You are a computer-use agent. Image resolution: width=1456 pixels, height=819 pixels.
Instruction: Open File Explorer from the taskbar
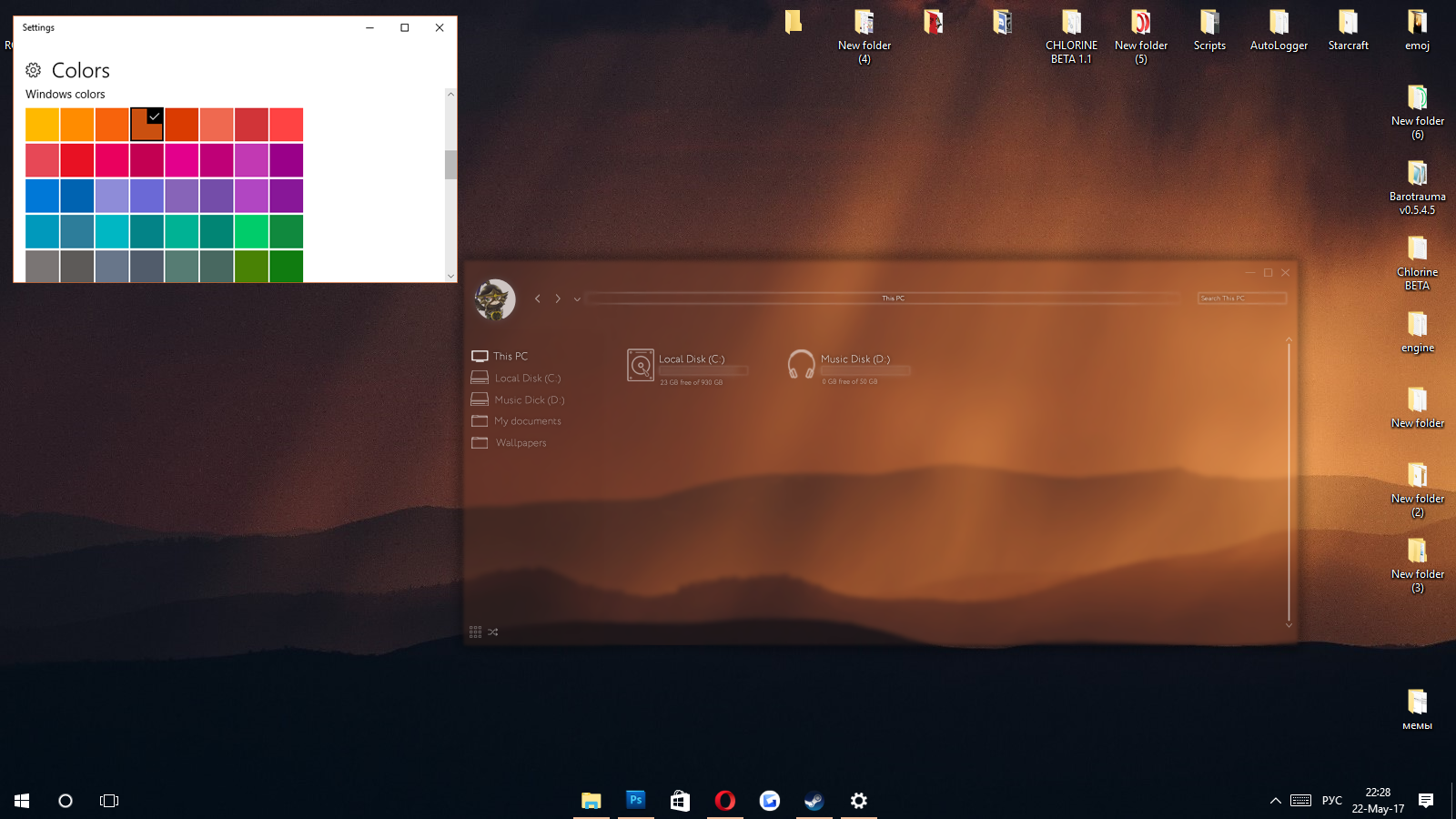(591, 801)
